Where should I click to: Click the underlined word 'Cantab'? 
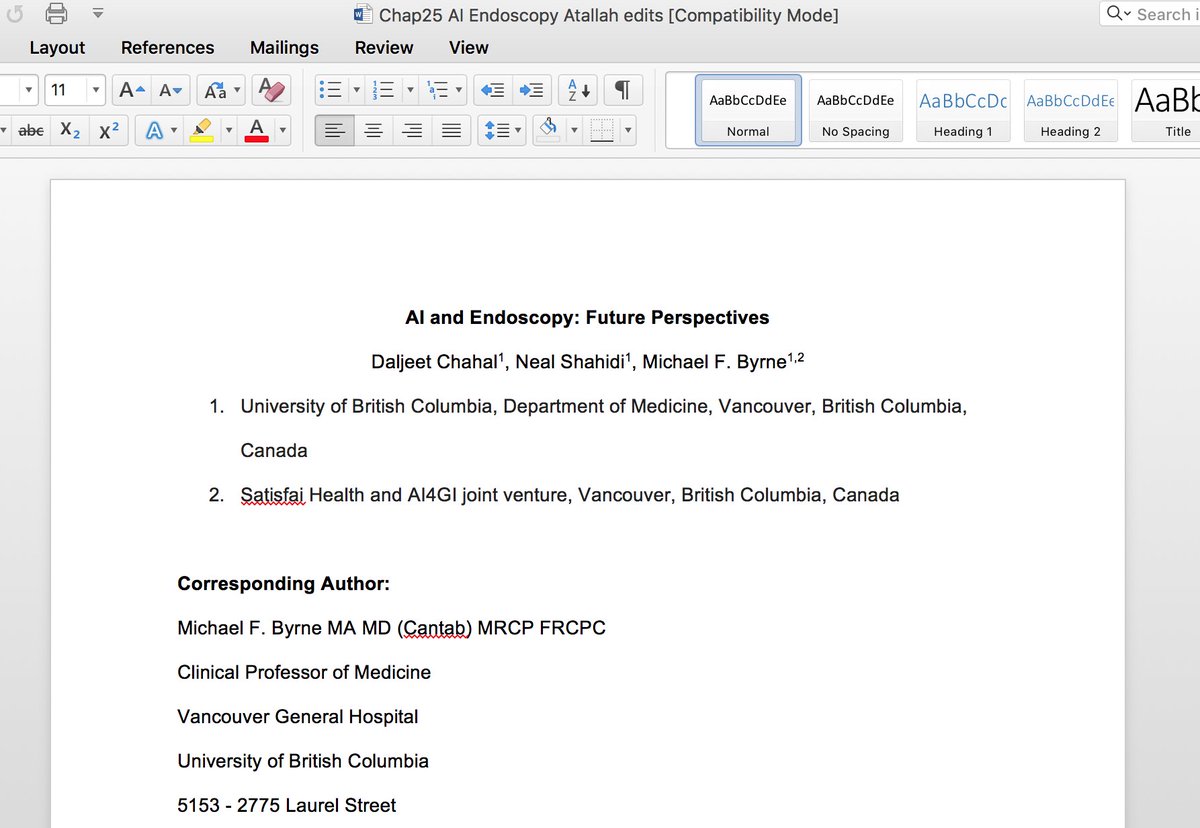(433, 628)
